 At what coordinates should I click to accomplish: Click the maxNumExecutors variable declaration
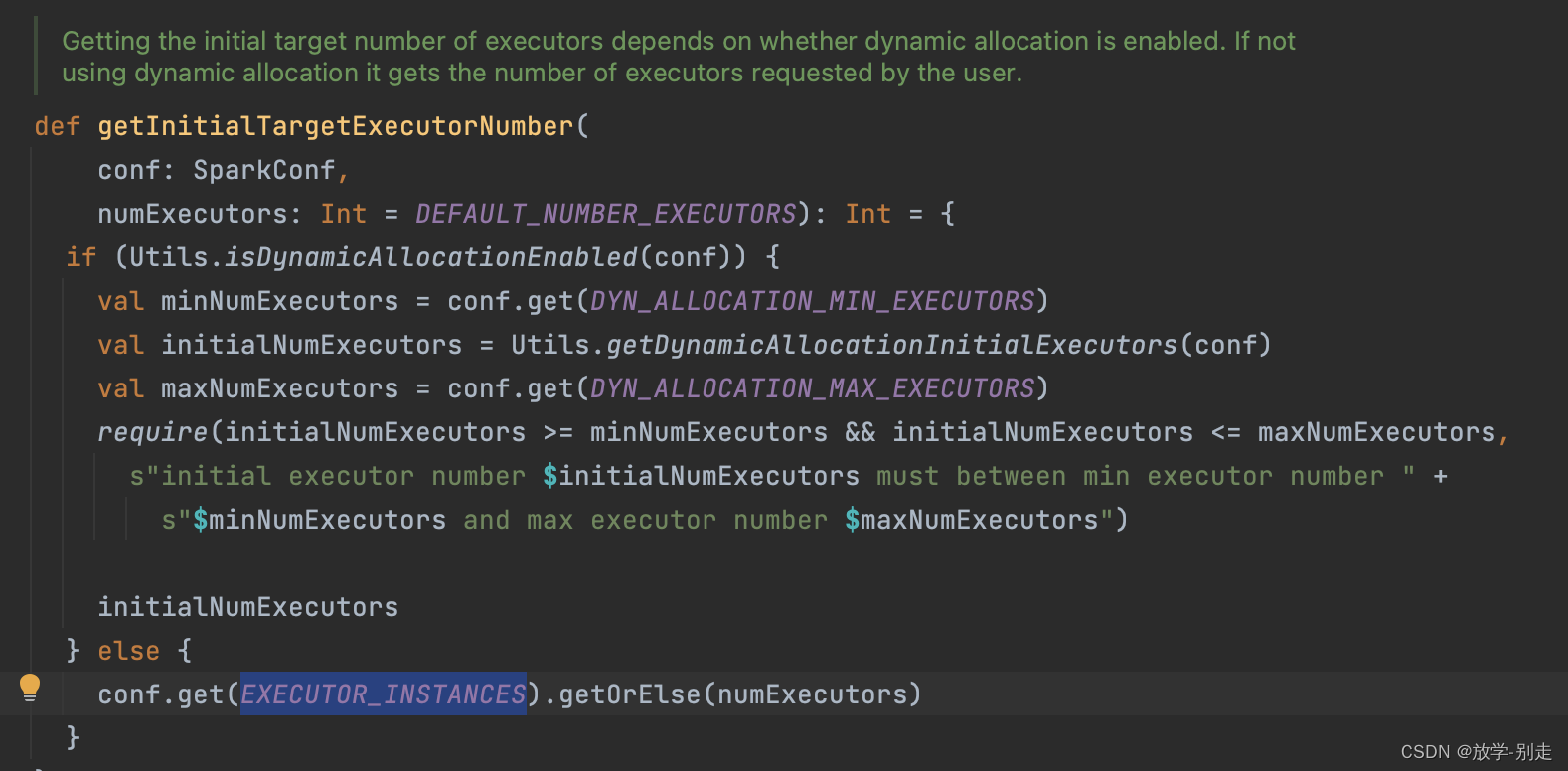click(280, 388)
